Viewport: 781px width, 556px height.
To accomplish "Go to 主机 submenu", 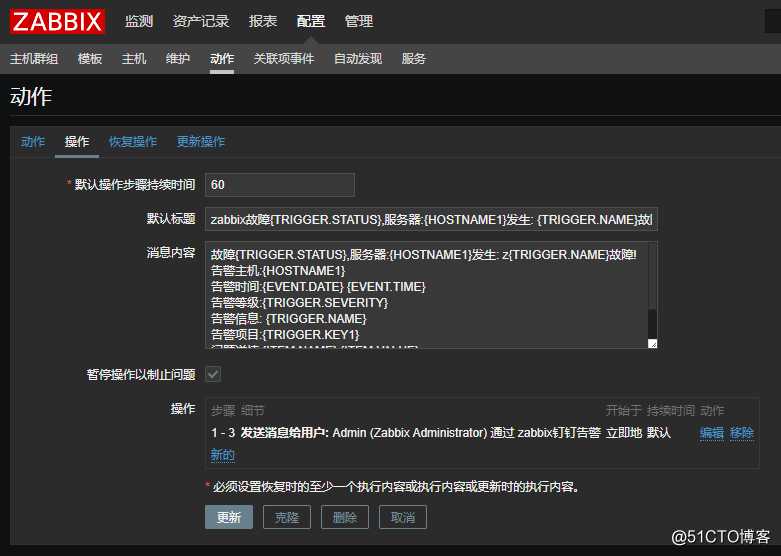I will point(134,59).
